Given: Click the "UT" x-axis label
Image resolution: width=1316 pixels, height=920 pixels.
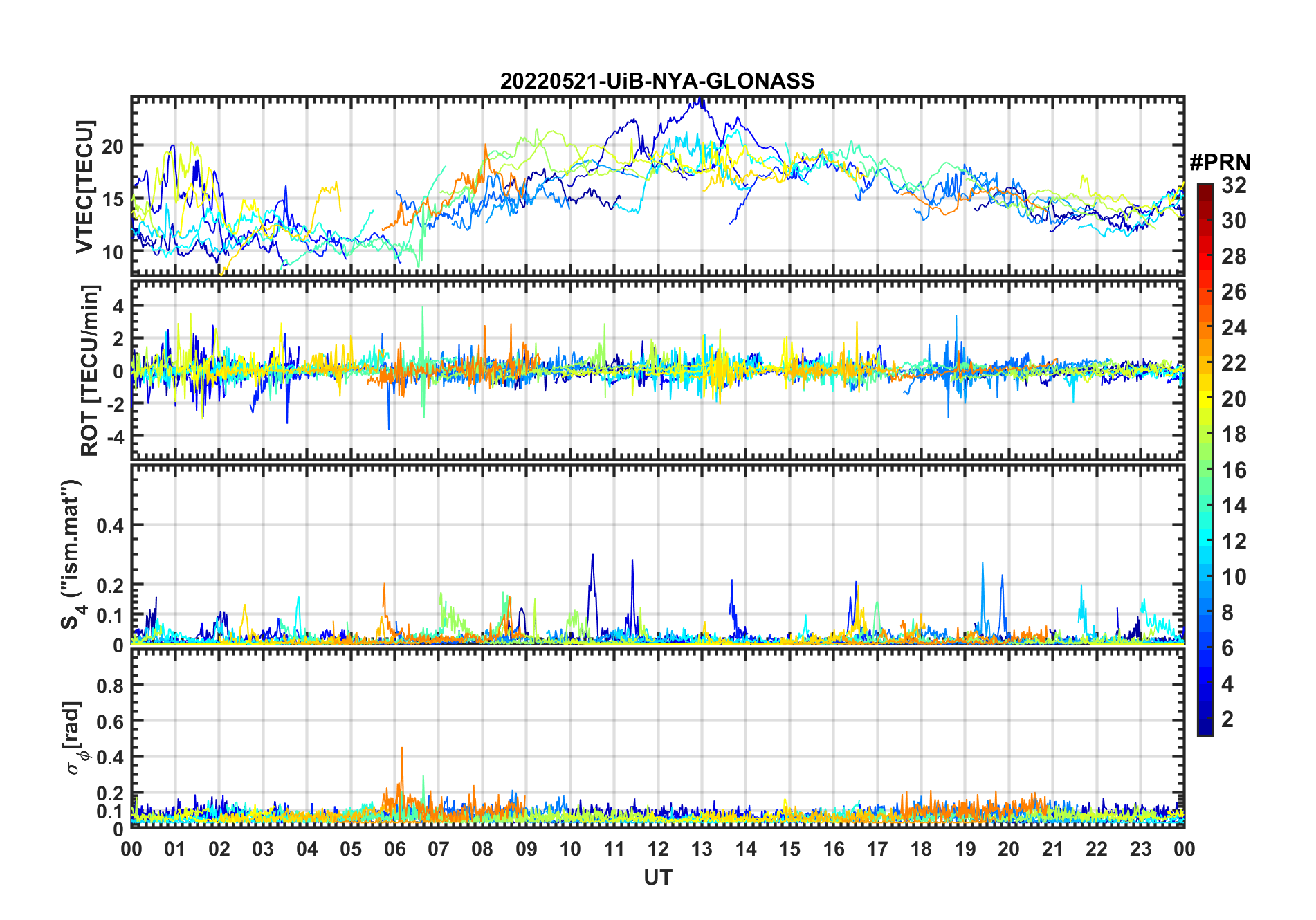Looking at the screenshot, I should pos(658,877).
